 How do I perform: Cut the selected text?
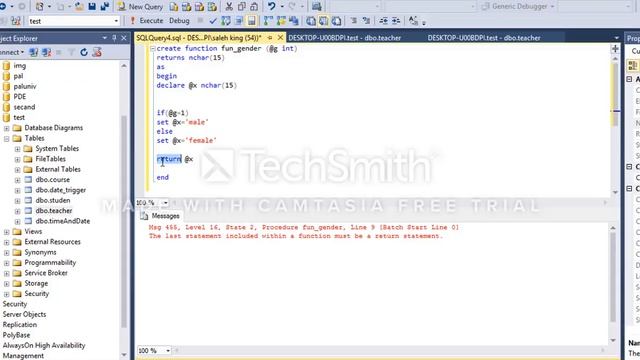point(229,7)
